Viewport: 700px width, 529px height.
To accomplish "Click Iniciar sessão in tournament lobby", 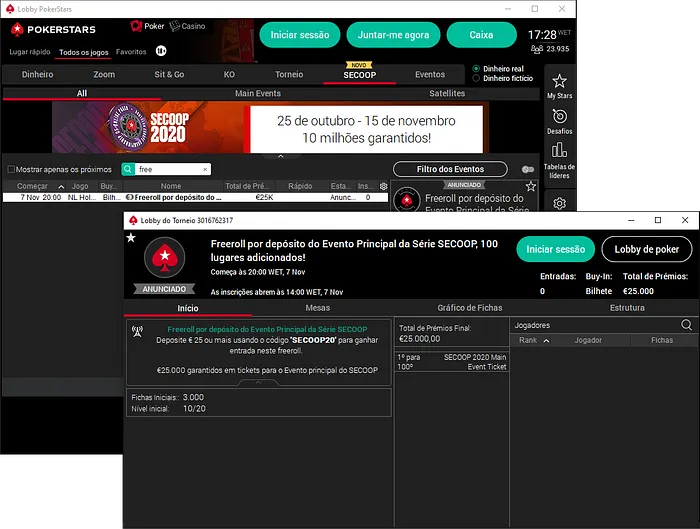I will (555, 249).
